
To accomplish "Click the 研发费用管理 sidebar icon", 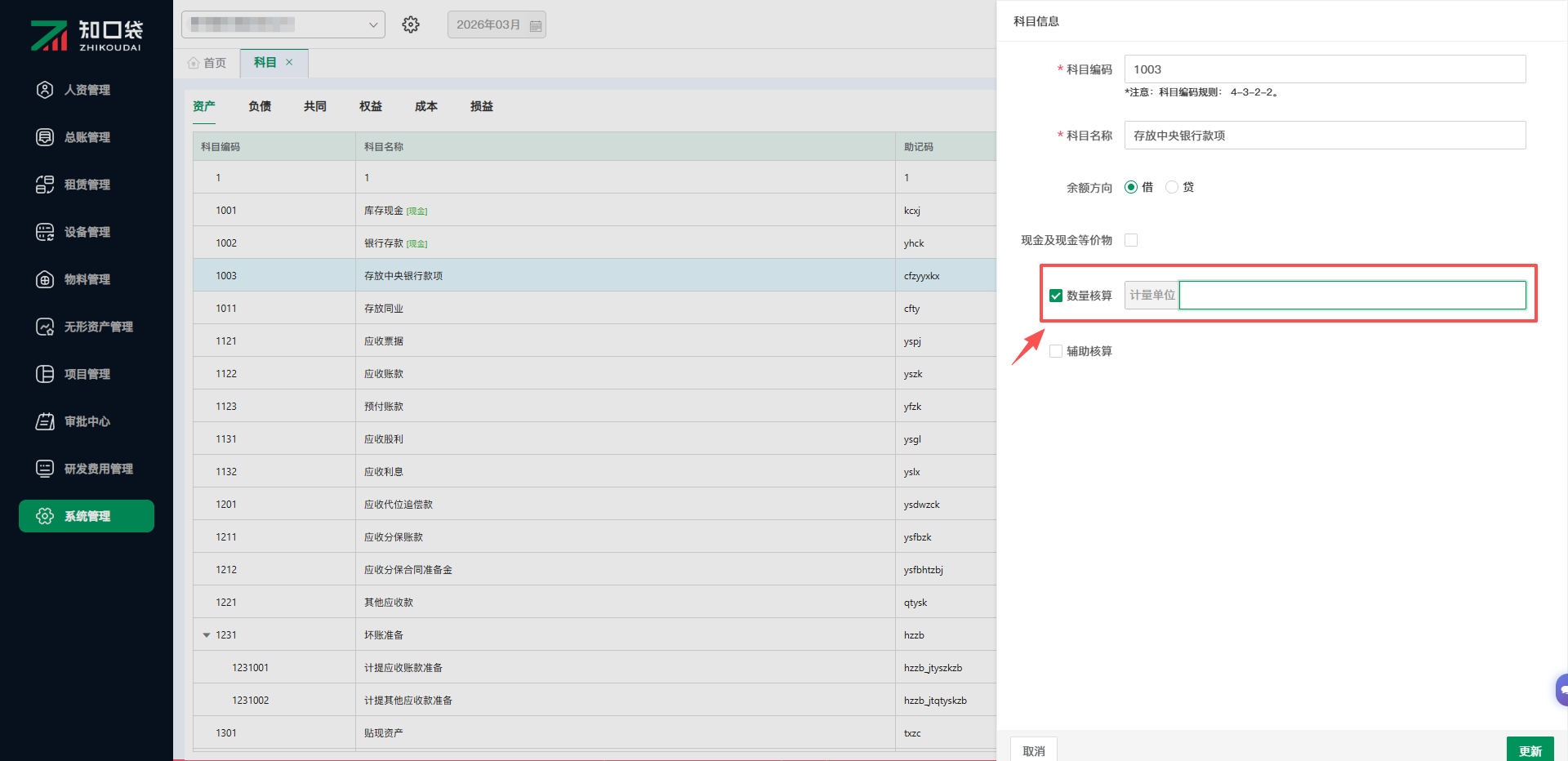I will coord(45,469).
